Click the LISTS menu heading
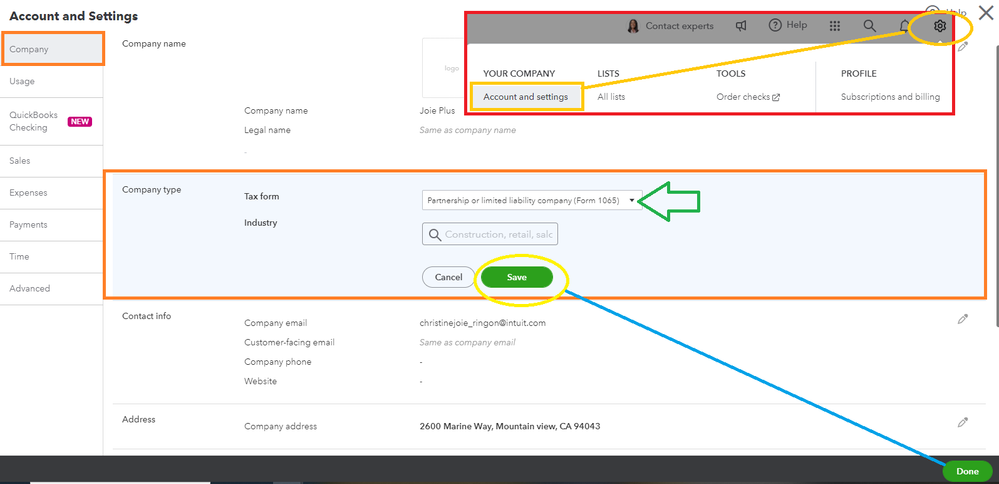Viewport: 999px width, 484px height. coord(608,74)
